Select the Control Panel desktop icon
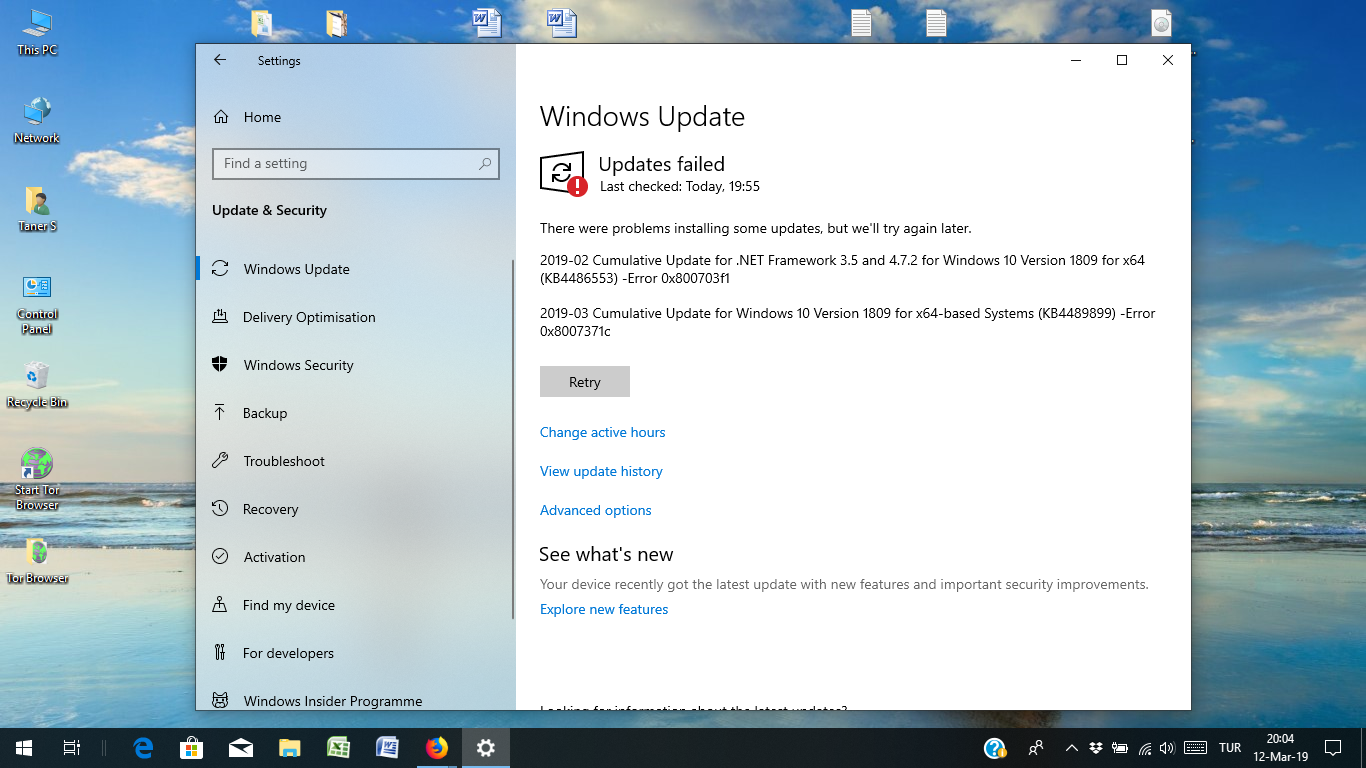Screen dimensions: 1366x768 (37, 304)
